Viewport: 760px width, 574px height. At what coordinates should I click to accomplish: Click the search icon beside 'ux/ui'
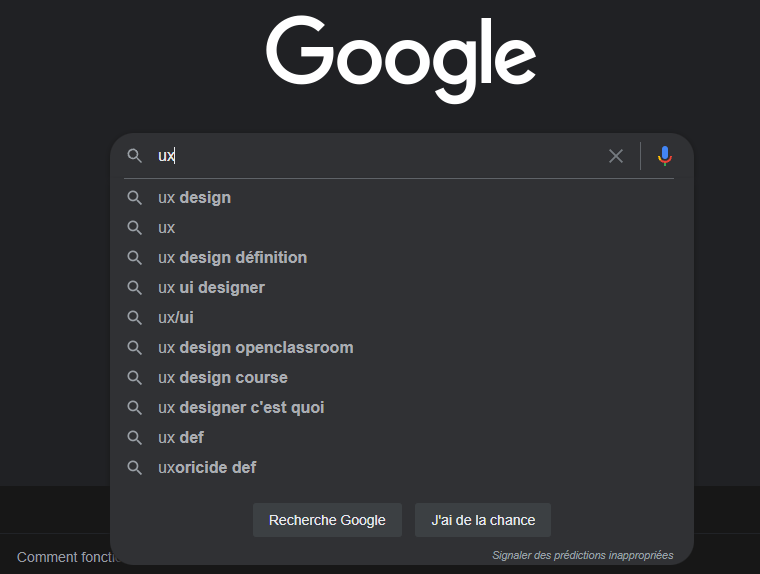134,318
